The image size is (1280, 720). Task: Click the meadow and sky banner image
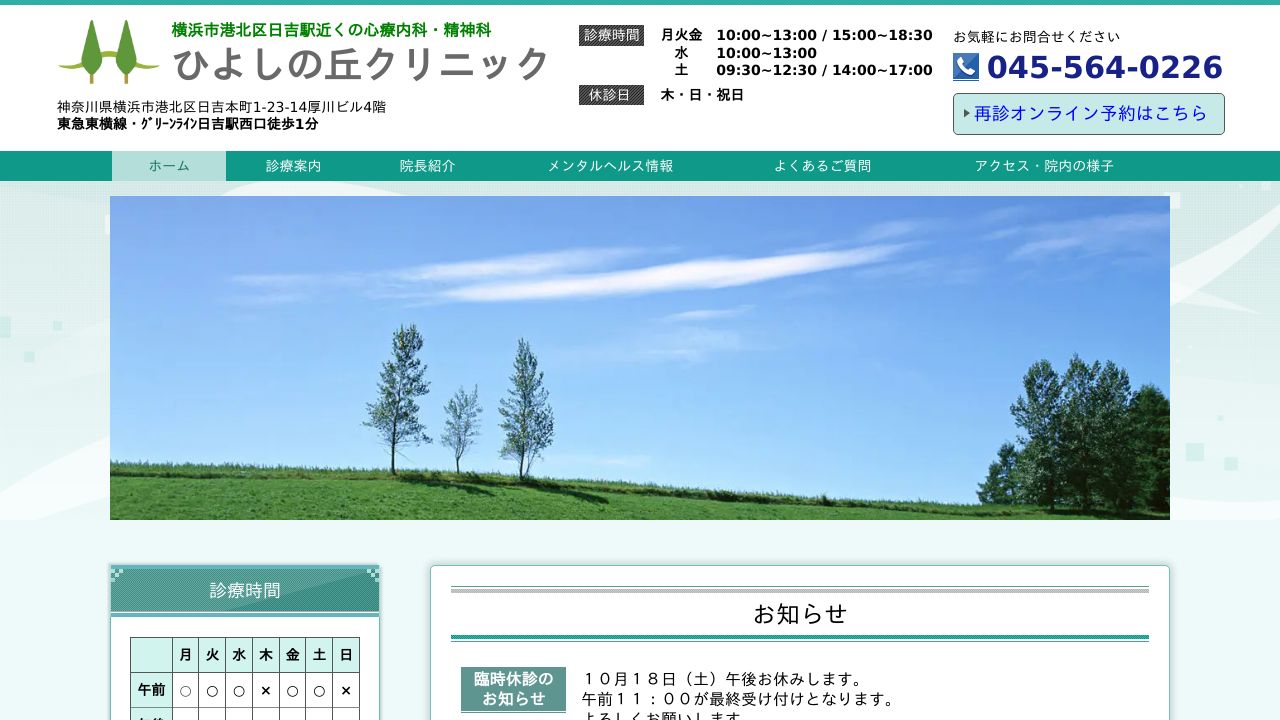tap(640, 358)
